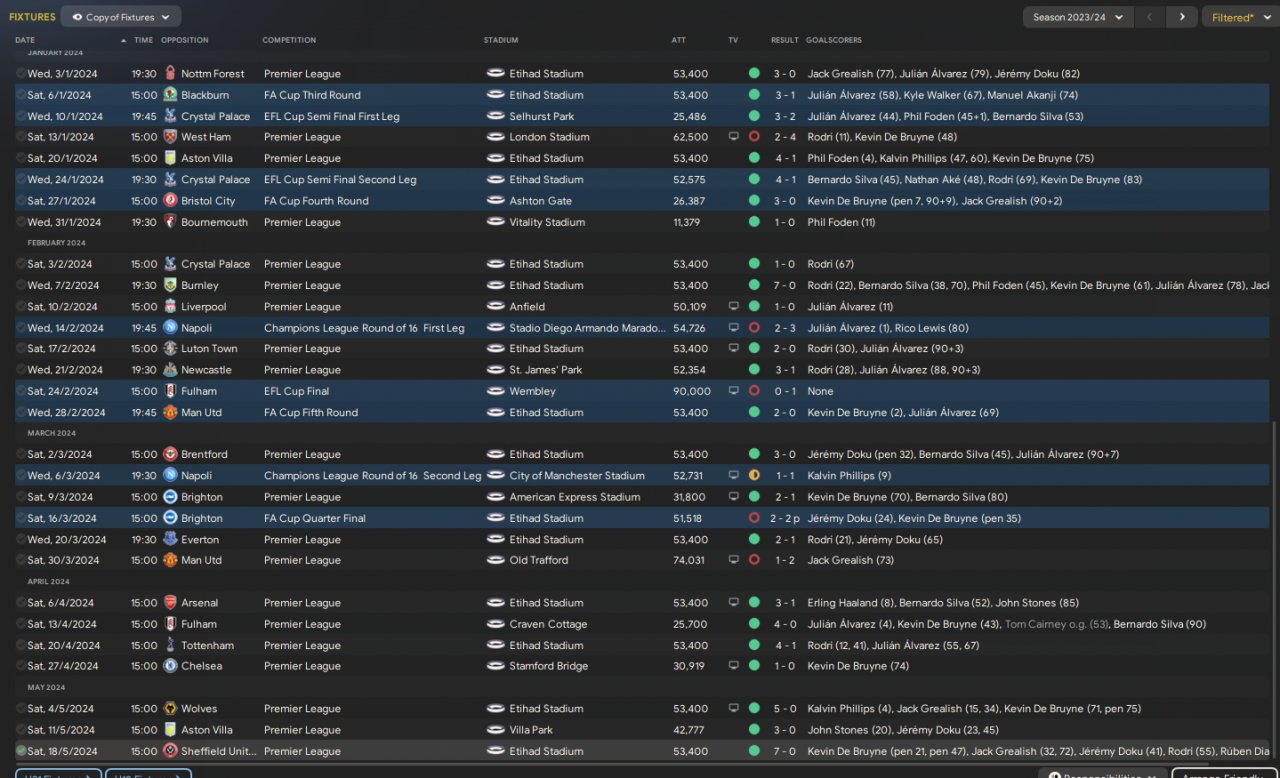Click the sort arrow on the Date column
Image resolution: width=1280 pixels, height=778 pixels.
pyautogui.click(x=123, y=40)
